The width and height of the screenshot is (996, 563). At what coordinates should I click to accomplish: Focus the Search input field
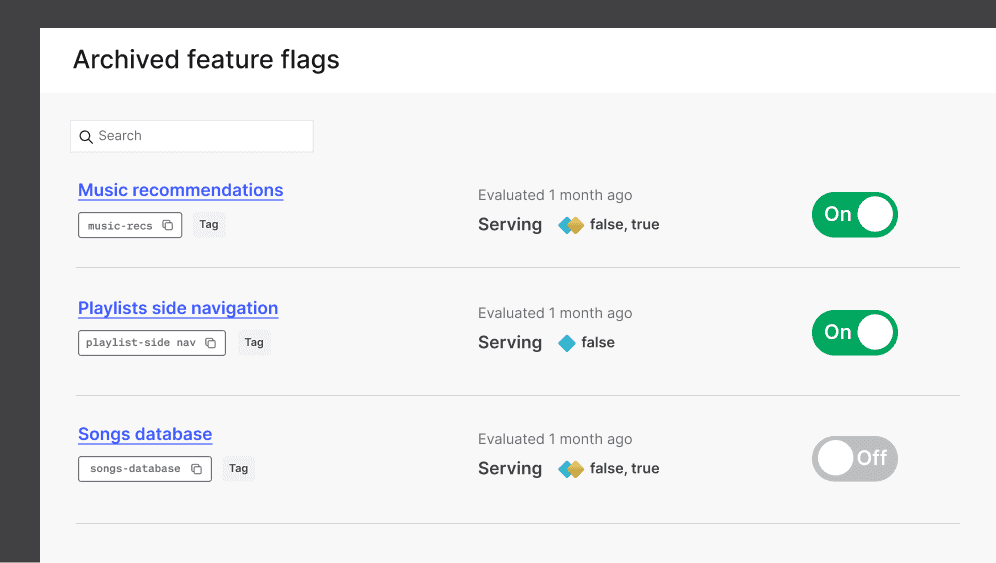tap(192, 136)
